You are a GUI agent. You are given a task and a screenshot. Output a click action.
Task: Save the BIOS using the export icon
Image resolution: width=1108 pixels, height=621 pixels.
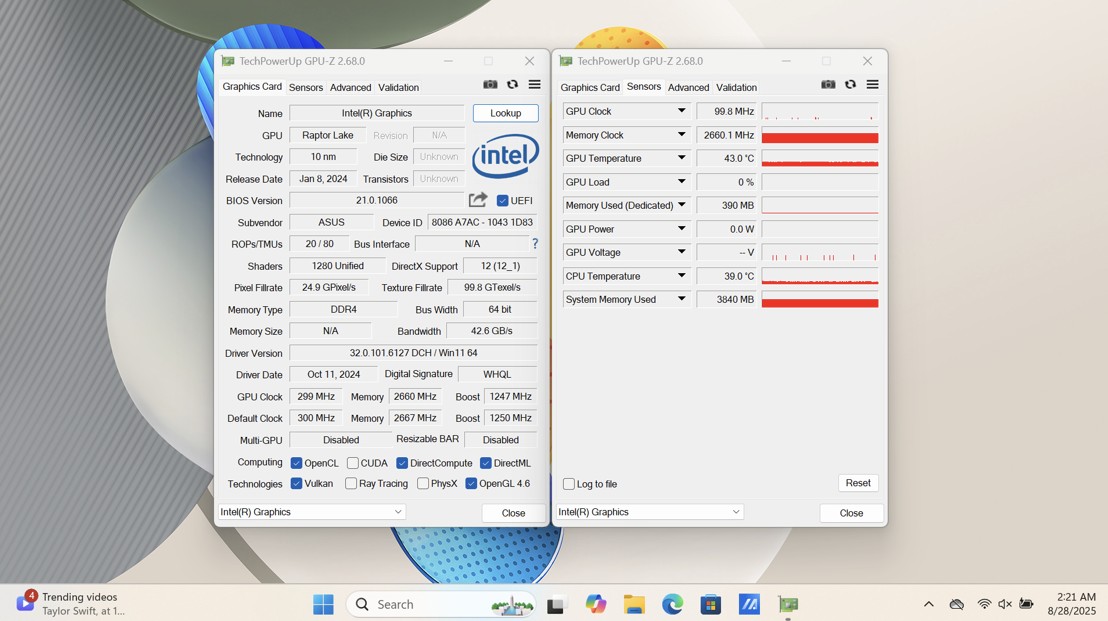tap(478, 199)
